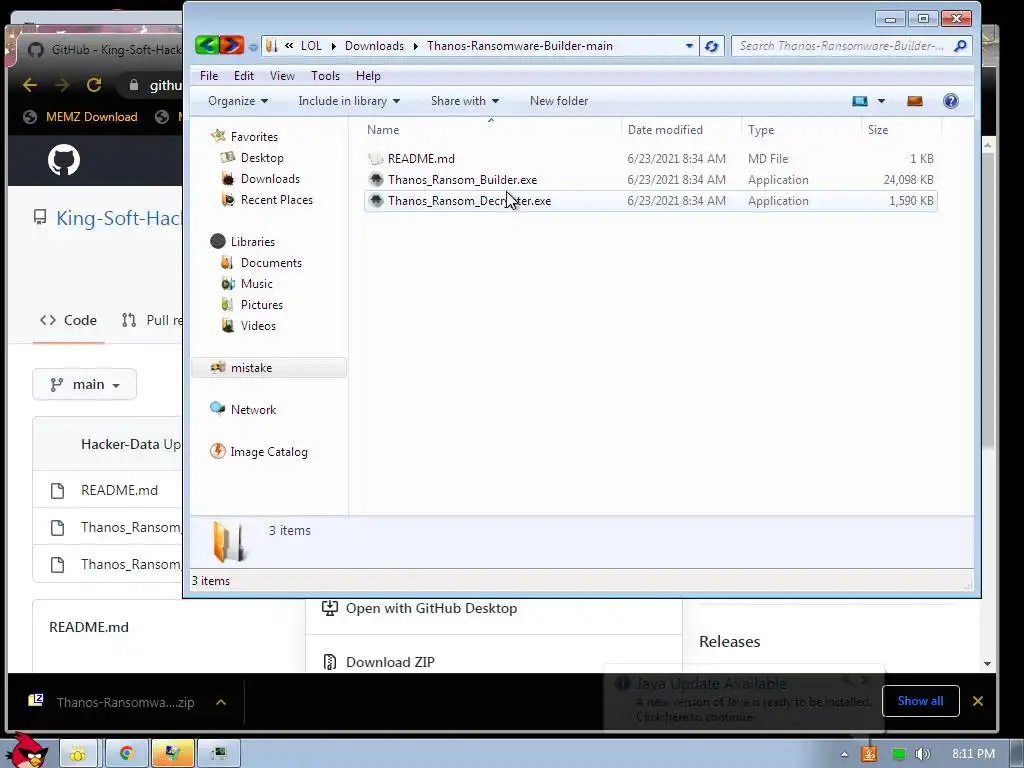Image resolution: width=1024 pixels, height=768 pixels.
Task: Select Music library
Action: pos(257,283)
